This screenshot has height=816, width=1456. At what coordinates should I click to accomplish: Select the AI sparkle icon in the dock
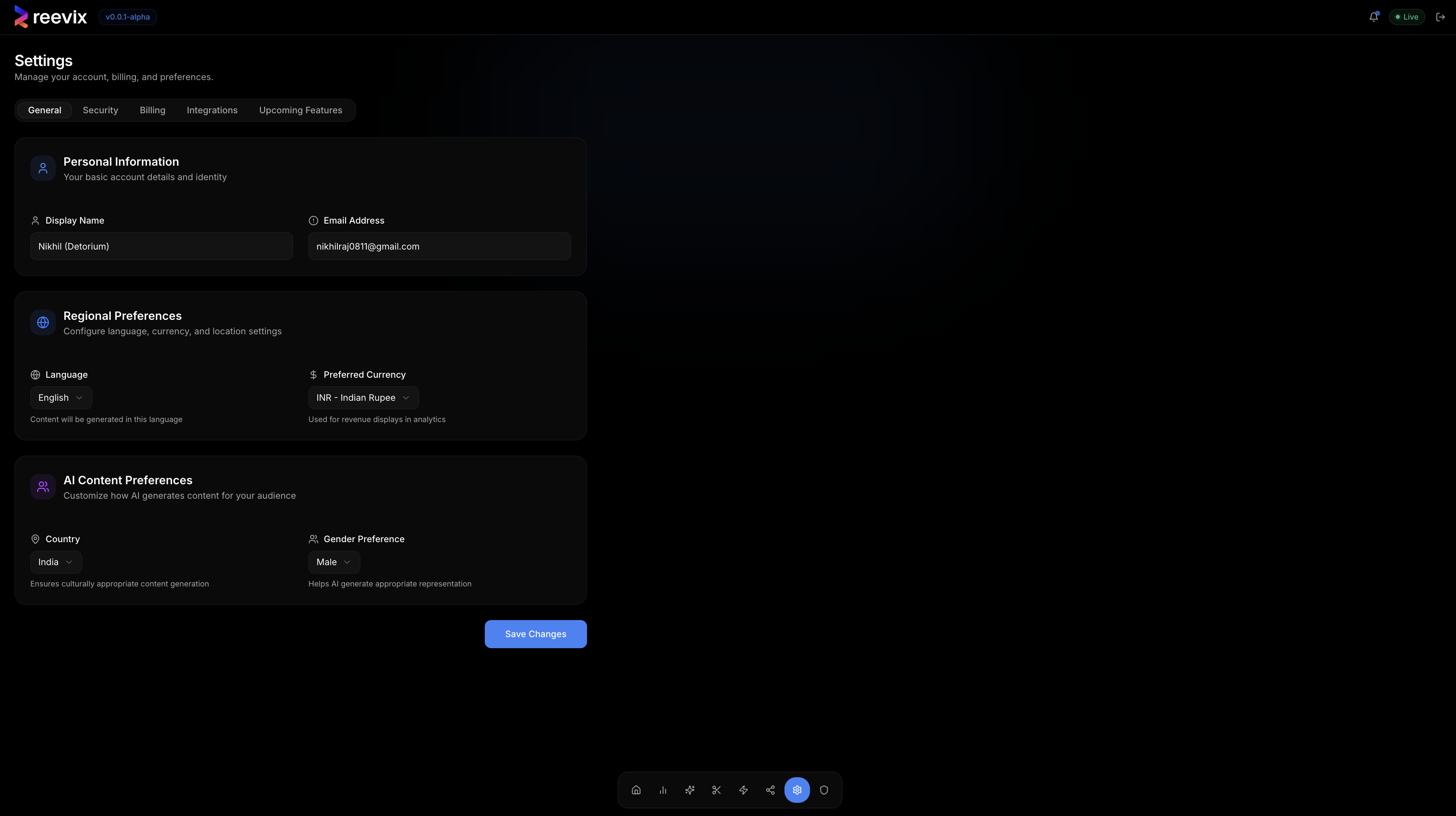point(690,790)
